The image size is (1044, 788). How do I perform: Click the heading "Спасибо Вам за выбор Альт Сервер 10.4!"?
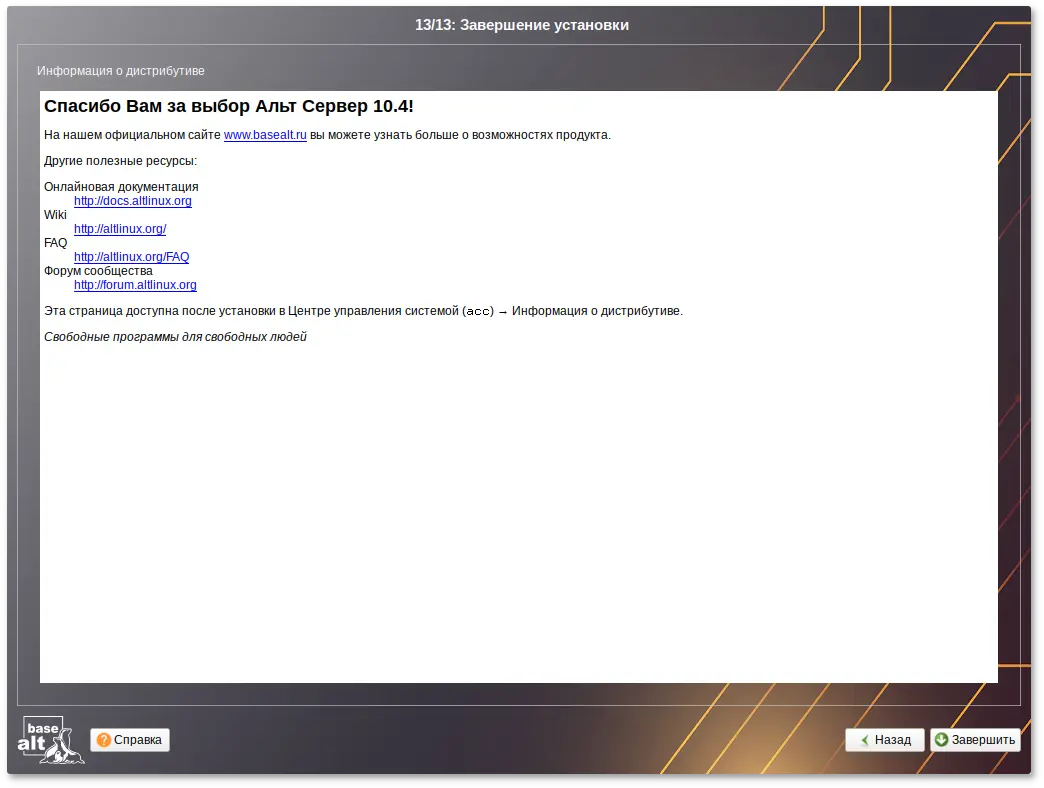[228, 106]
